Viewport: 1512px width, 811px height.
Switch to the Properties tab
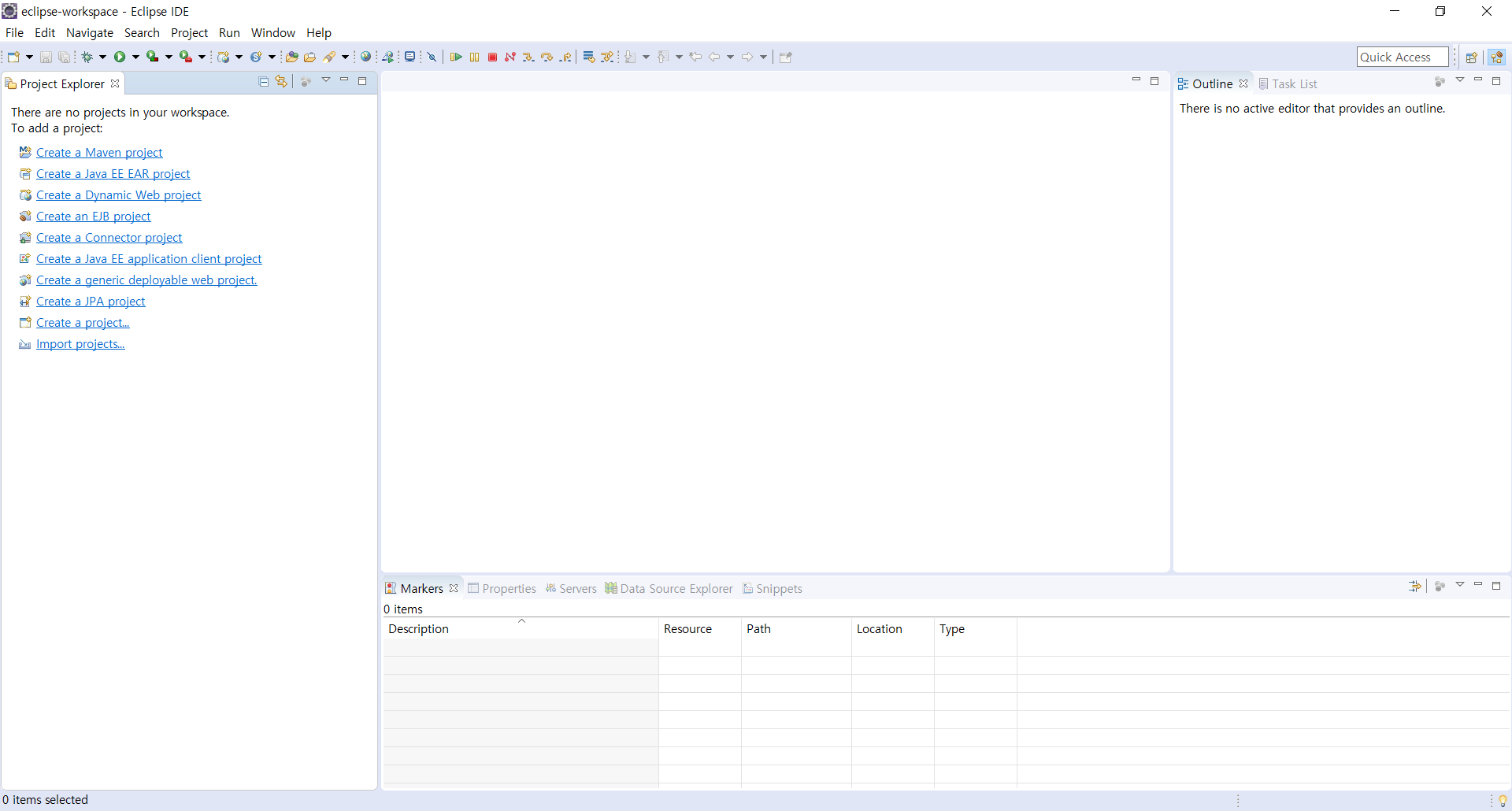click(502, 588)
